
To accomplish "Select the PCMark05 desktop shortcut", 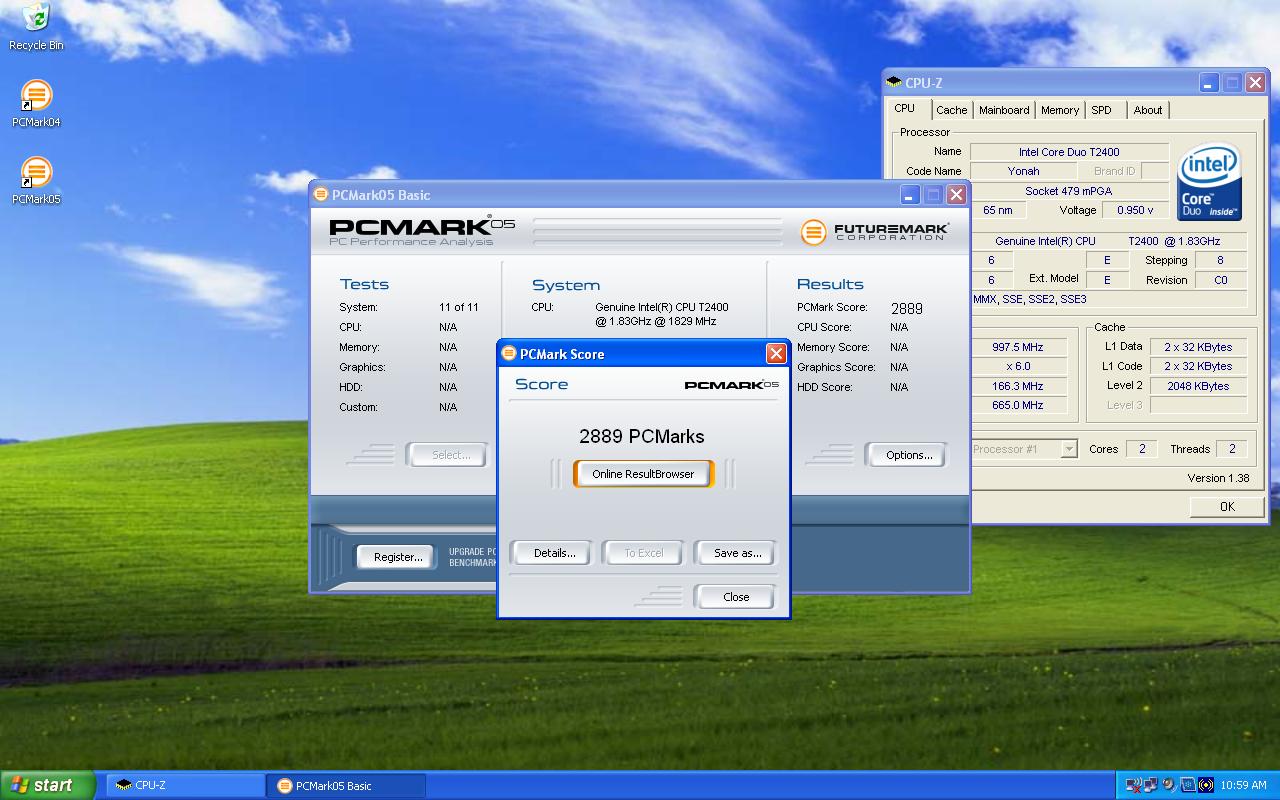I will coord(36,181).
